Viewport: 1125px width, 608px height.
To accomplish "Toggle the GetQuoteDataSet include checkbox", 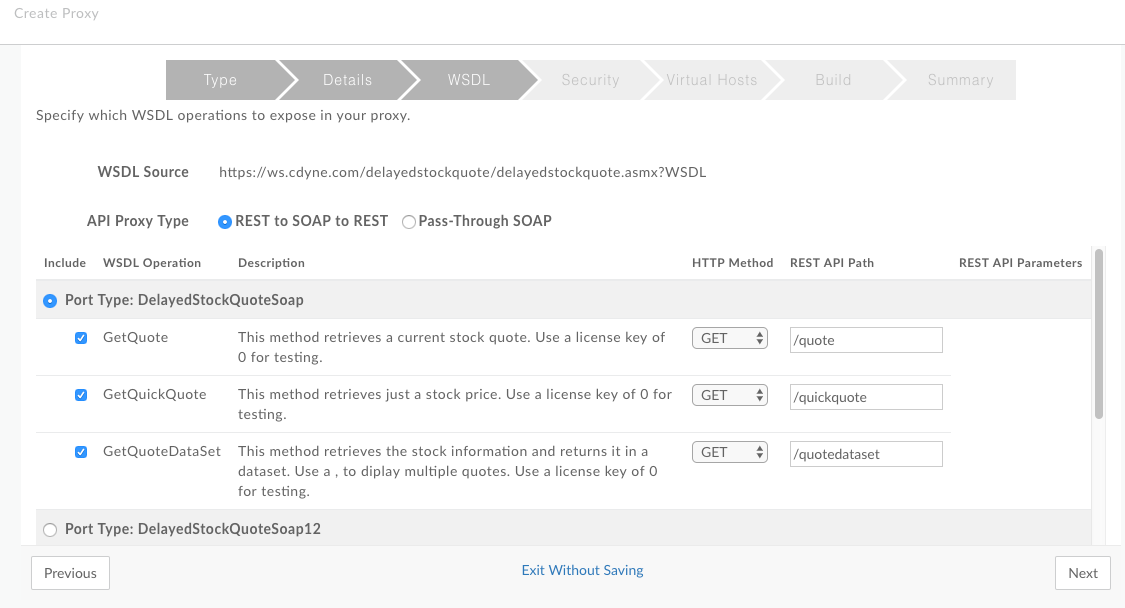I will tap(81, 452).
